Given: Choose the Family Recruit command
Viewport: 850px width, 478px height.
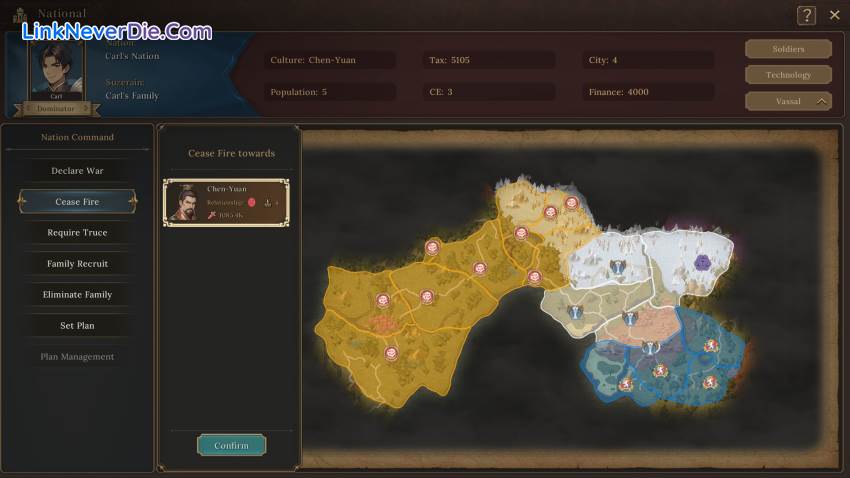Looking at the screenshot, I should (77, 264).
